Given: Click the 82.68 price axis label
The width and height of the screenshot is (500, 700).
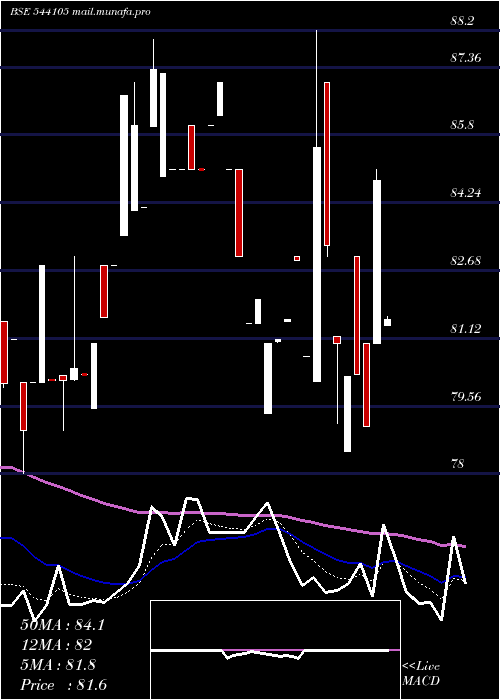Looking at the screenshot, I should (466, 260).
